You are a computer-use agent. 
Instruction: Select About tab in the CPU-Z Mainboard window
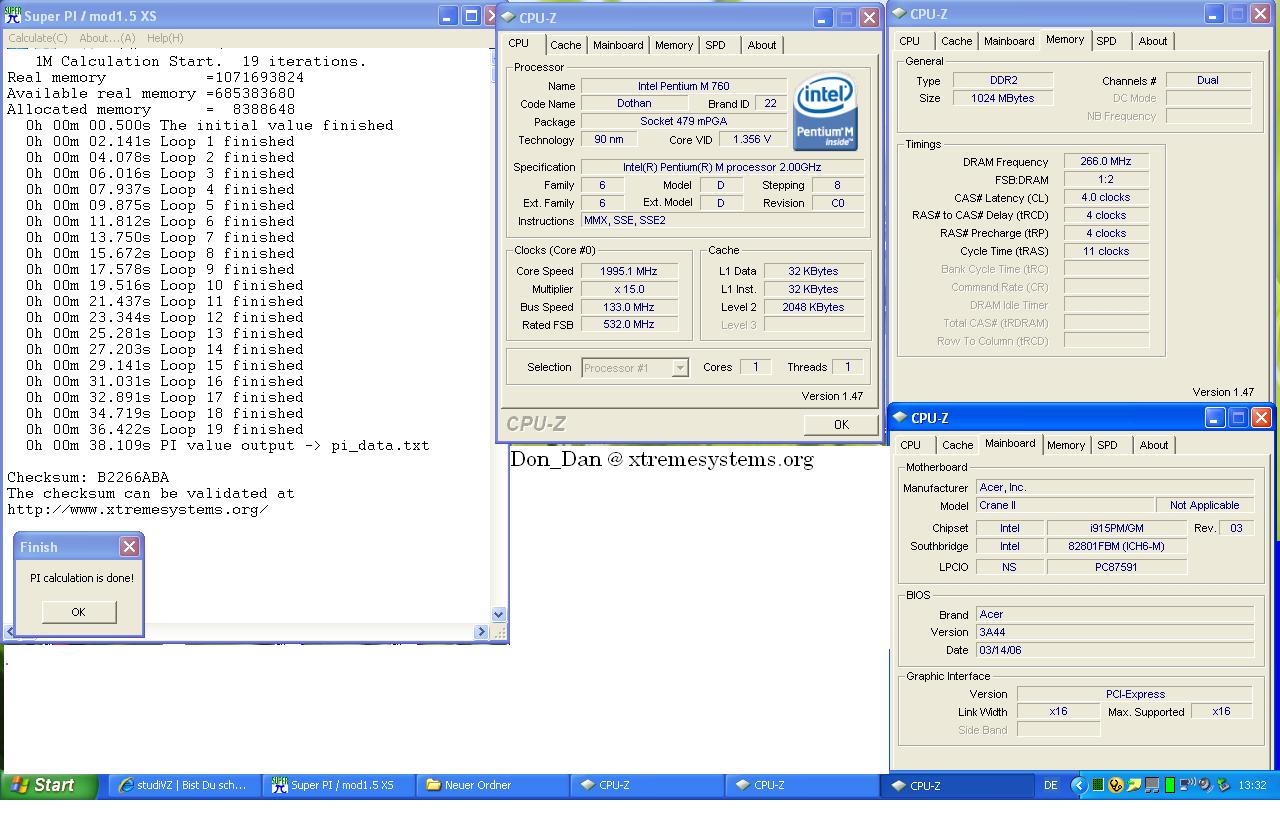(x=1154, y=445)
